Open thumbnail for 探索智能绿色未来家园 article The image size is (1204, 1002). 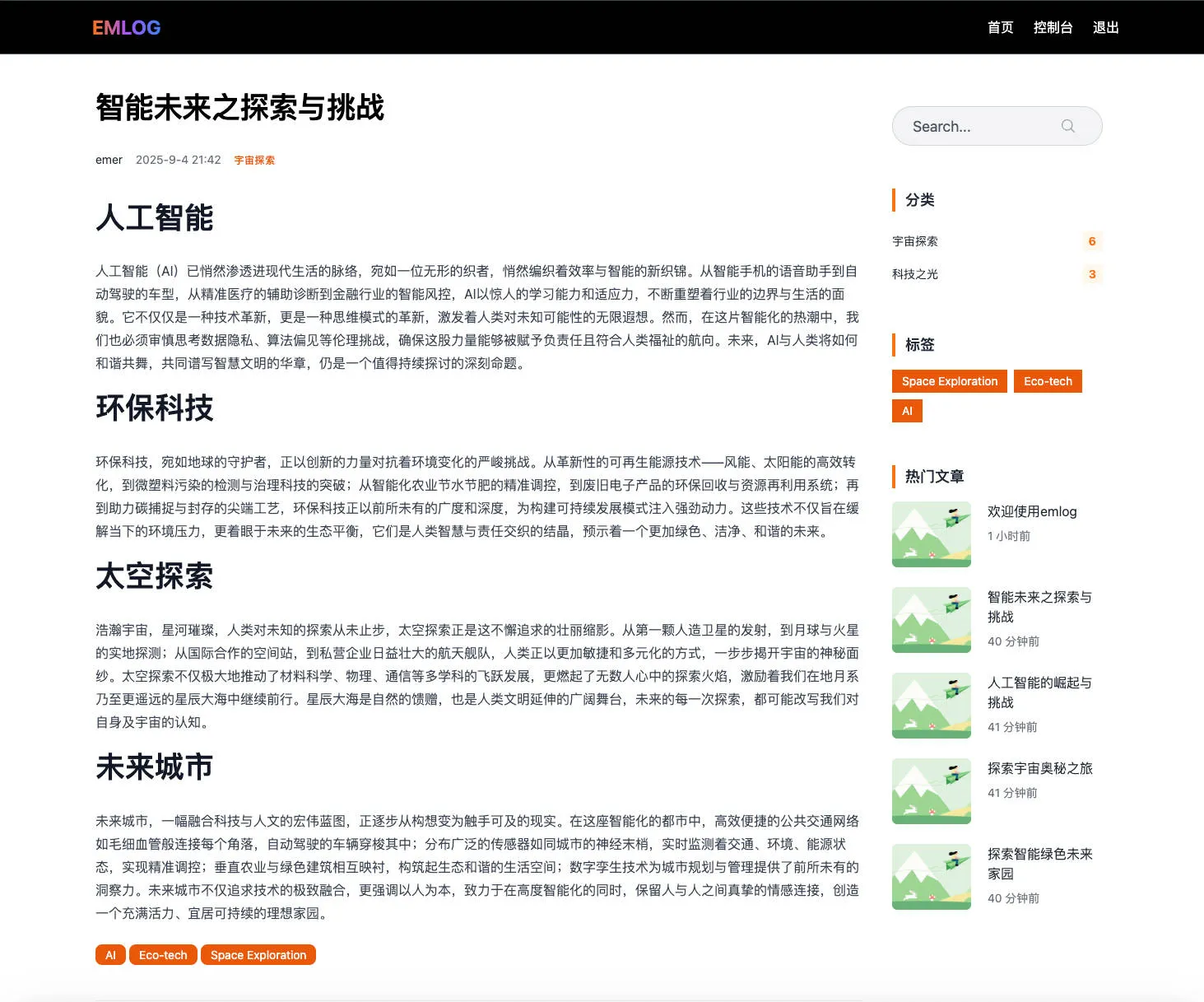click(x=932, y=877)
